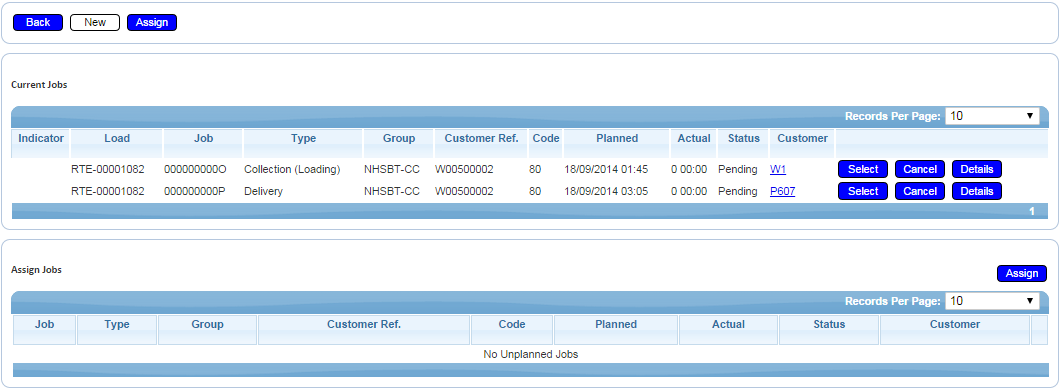The width and height of the screenshot is (1062, 390).
Task: Click planned time 18/09/2014 03:05
Action: 606,191
